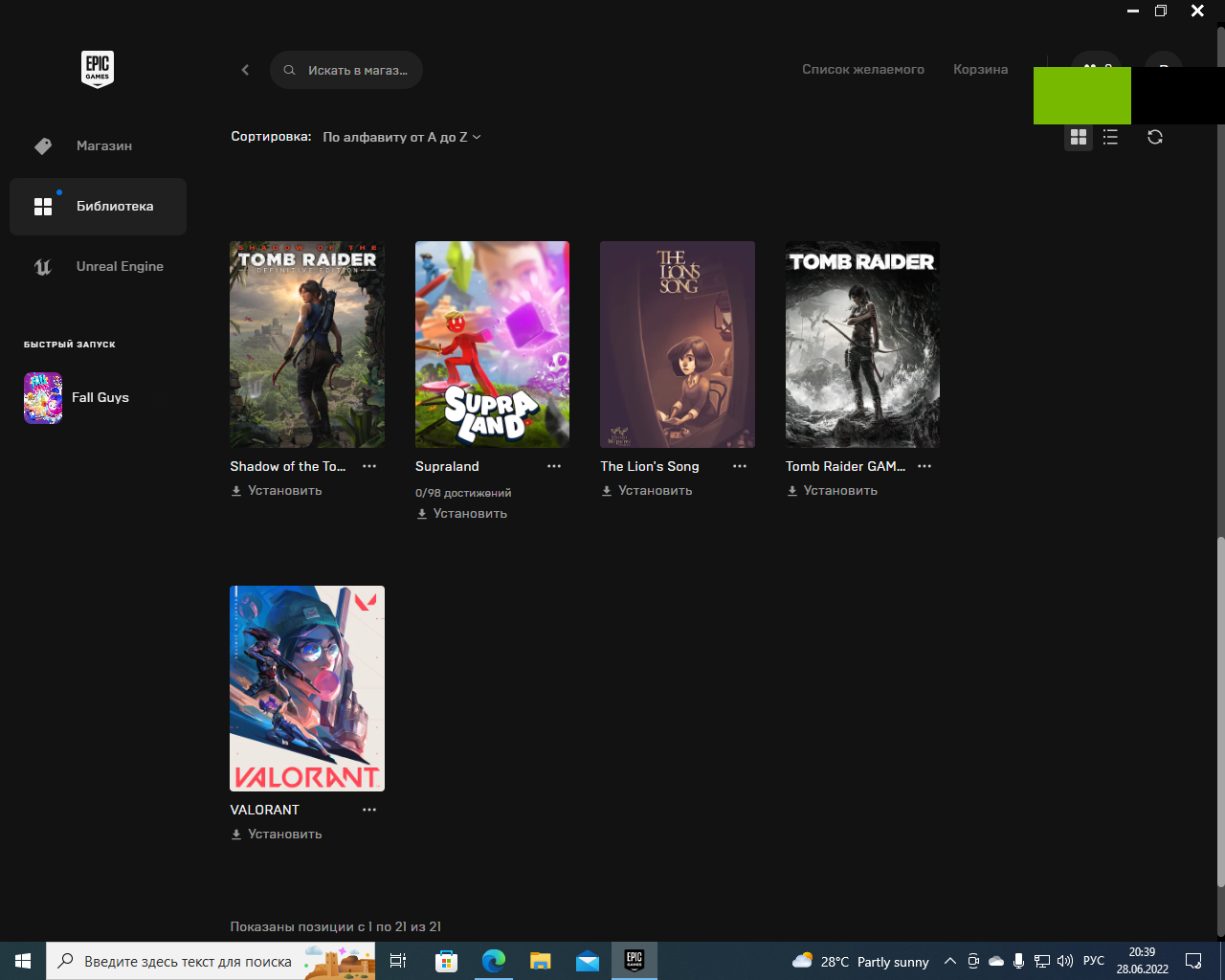The height and width of the screenshot is (980, 1225).
Task: Click the store search field
Action: pyautogui.click(x=346, y=70)
